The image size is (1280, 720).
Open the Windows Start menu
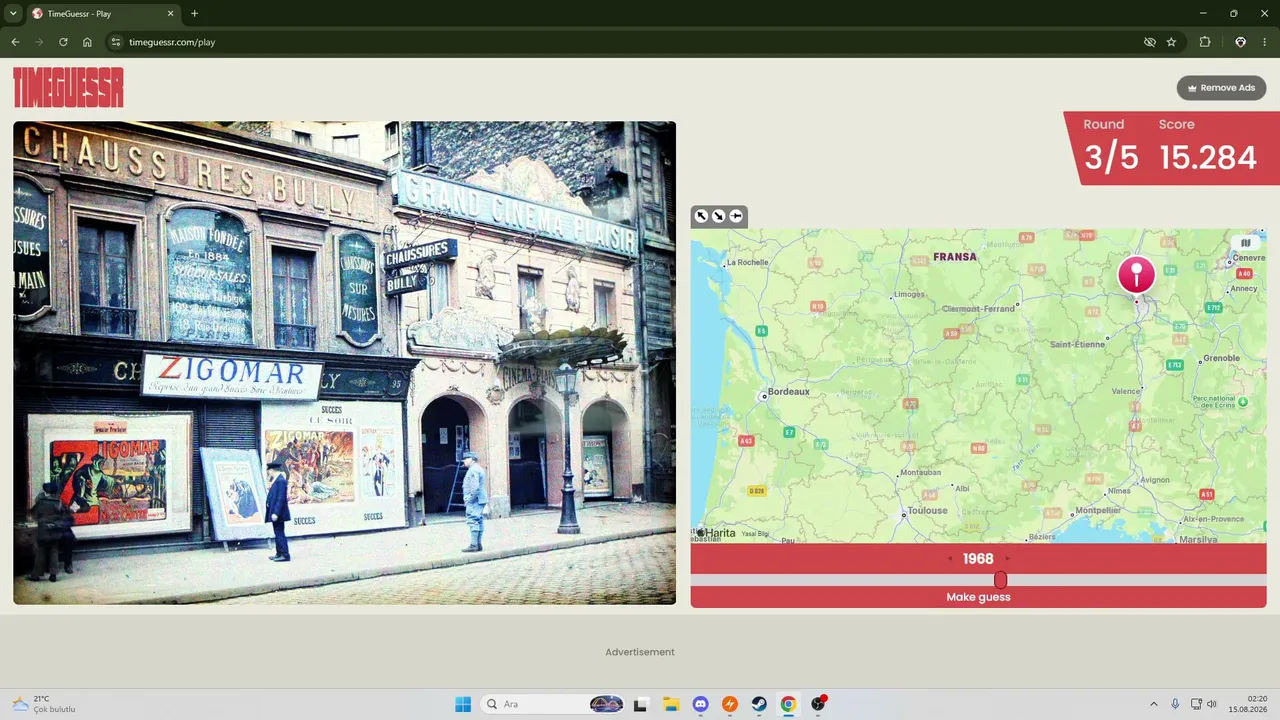463,704
